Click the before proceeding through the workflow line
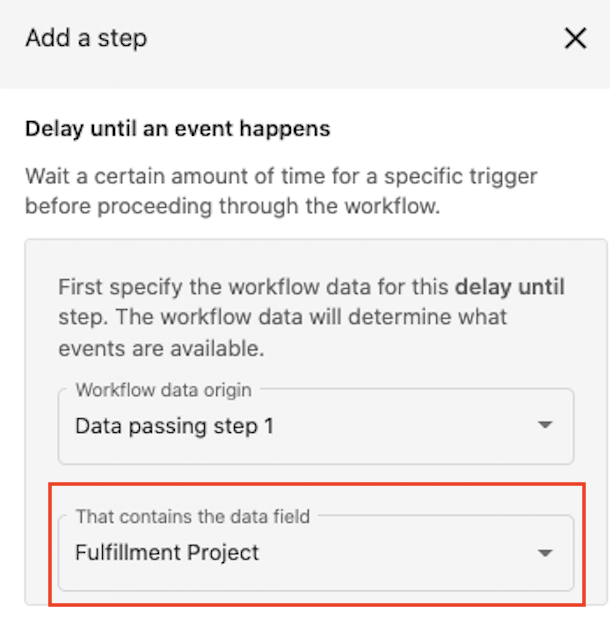Screen dimensions: 610x626 point(232,206)
